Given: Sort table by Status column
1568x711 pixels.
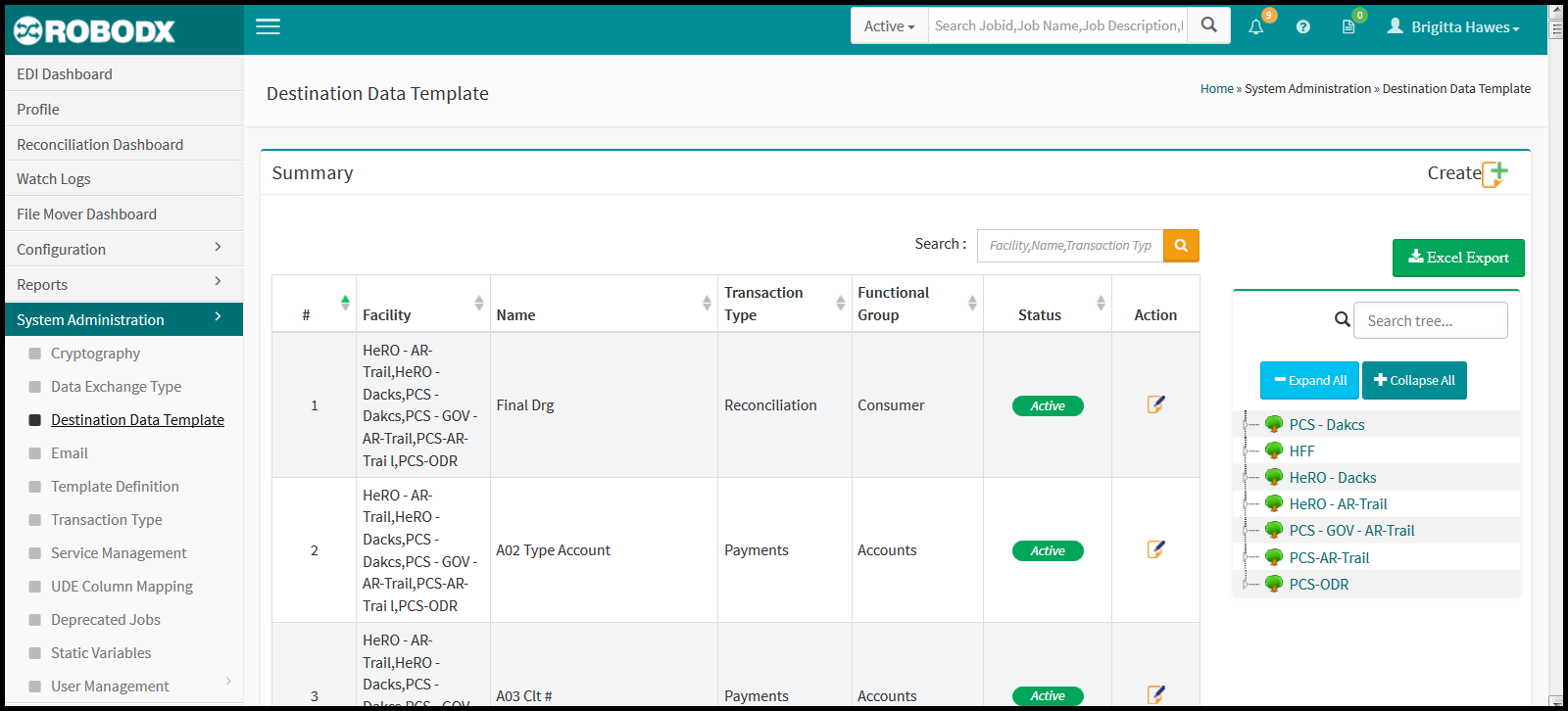Looking at the screenshot, I should [x=1101, y=303].
